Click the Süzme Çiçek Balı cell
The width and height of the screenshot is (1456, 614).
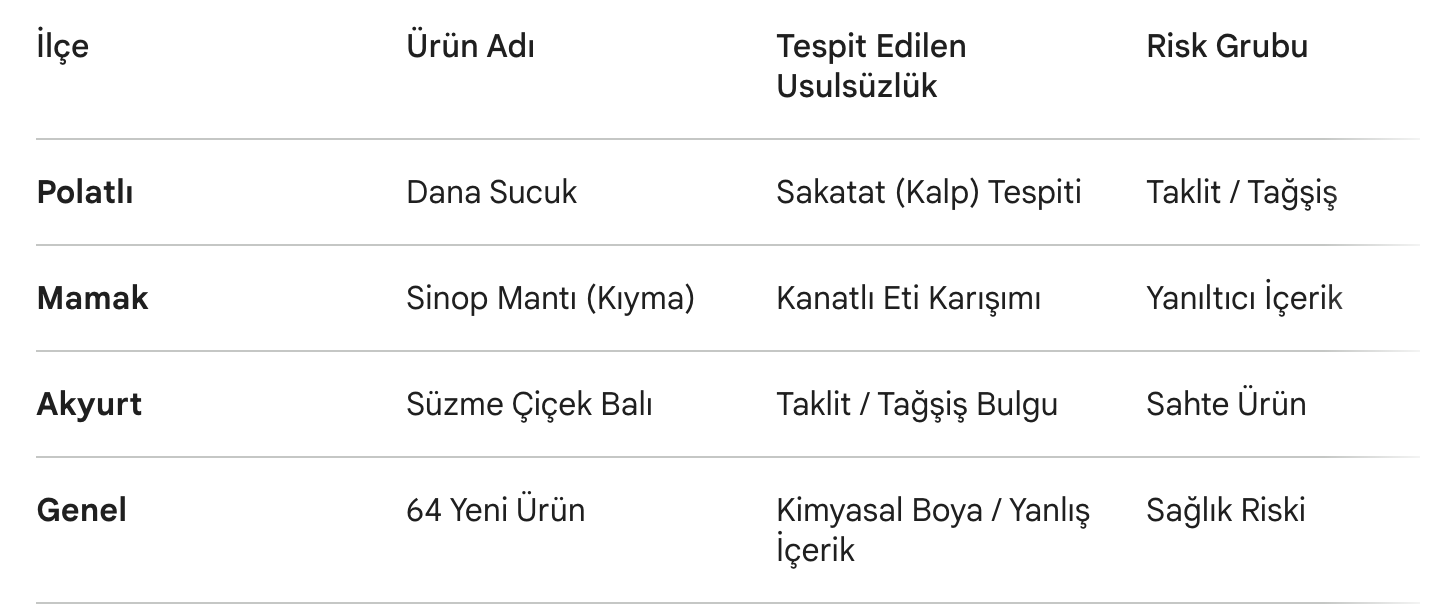click(x=529, y=404)
